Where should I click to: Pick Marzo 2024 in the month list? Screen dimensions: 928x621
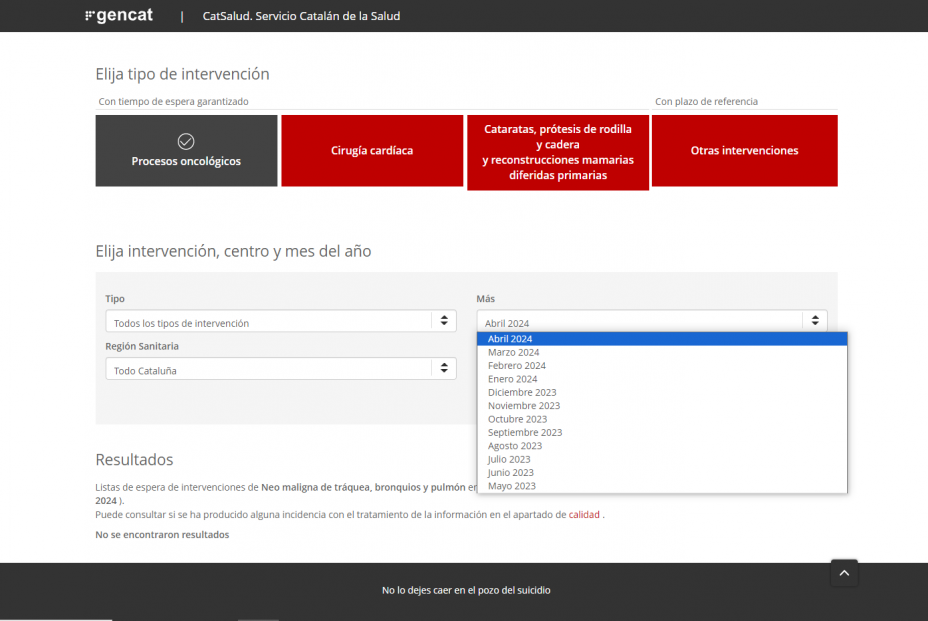pyautogui.click(x=513, y=352)
